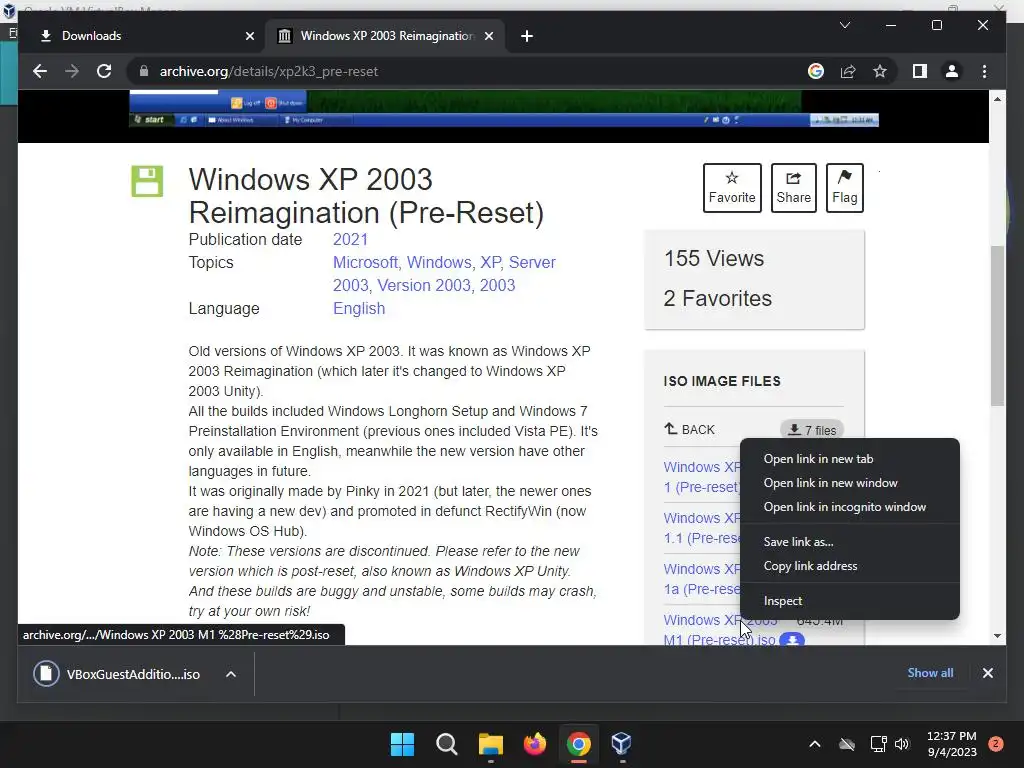Open VirtualBox from the taskbar
Screen dimensions: 1024x768
point(621,744)
